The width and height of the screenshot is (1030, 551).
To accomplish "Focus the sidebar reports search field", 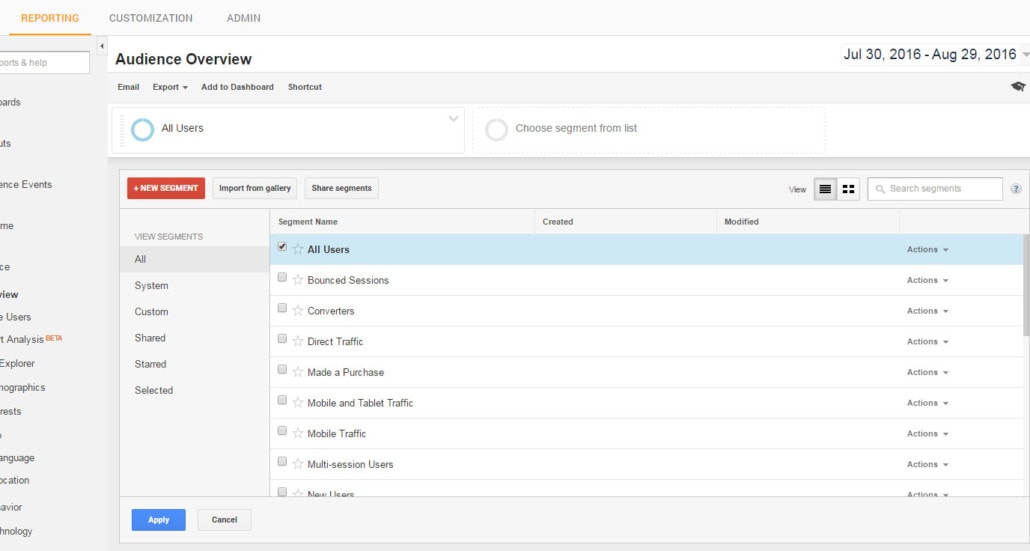I will click(x=43, y=62).
